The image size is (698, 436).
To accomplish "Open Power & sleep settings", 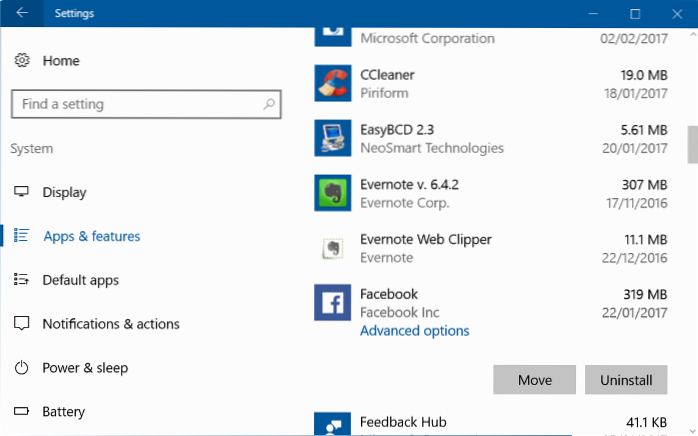I will tap(85, 368).
